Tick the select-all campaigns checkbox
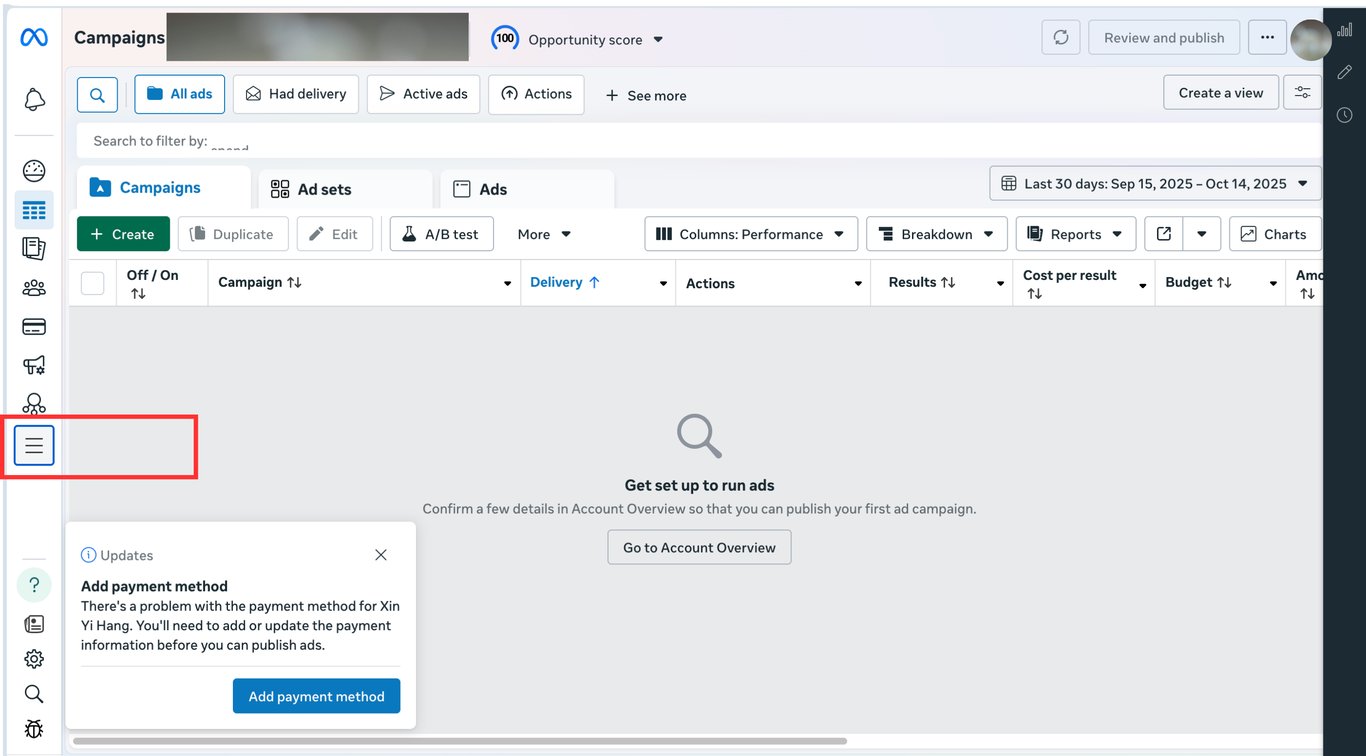The height and width of the screenshot is (756, 1366). (92, 283)
